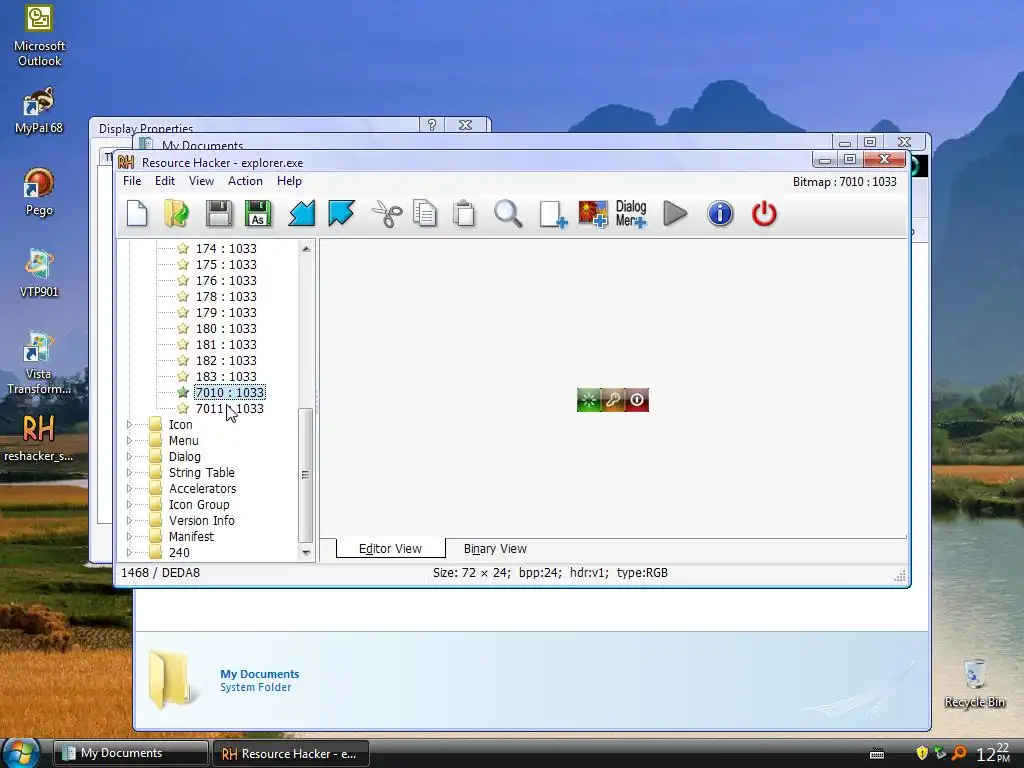
Task: Open the View menu
Action: click(201, 181)
